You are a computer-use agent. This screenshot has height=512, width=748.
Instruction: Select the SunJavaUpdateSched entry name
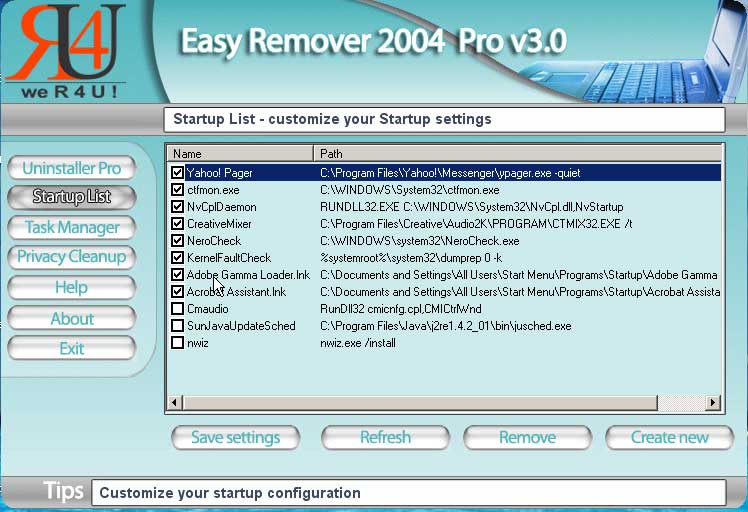[x=241, y=326]
